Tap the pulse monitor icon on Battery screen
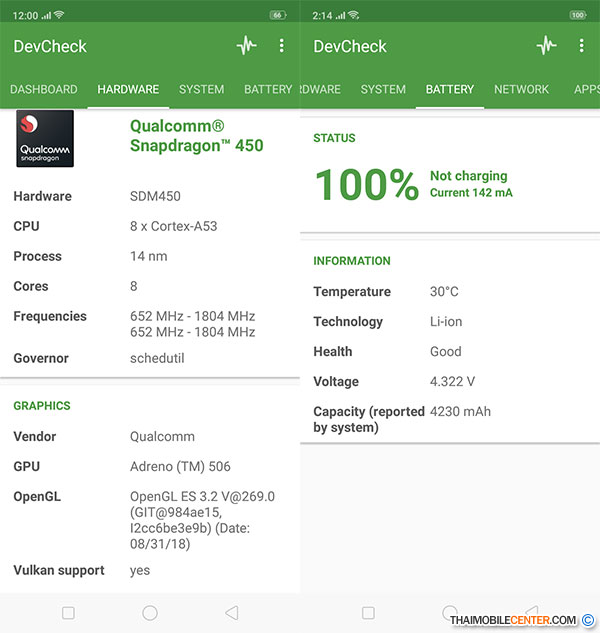This screenshot has width=600, height=633. (x=546, y=46)
